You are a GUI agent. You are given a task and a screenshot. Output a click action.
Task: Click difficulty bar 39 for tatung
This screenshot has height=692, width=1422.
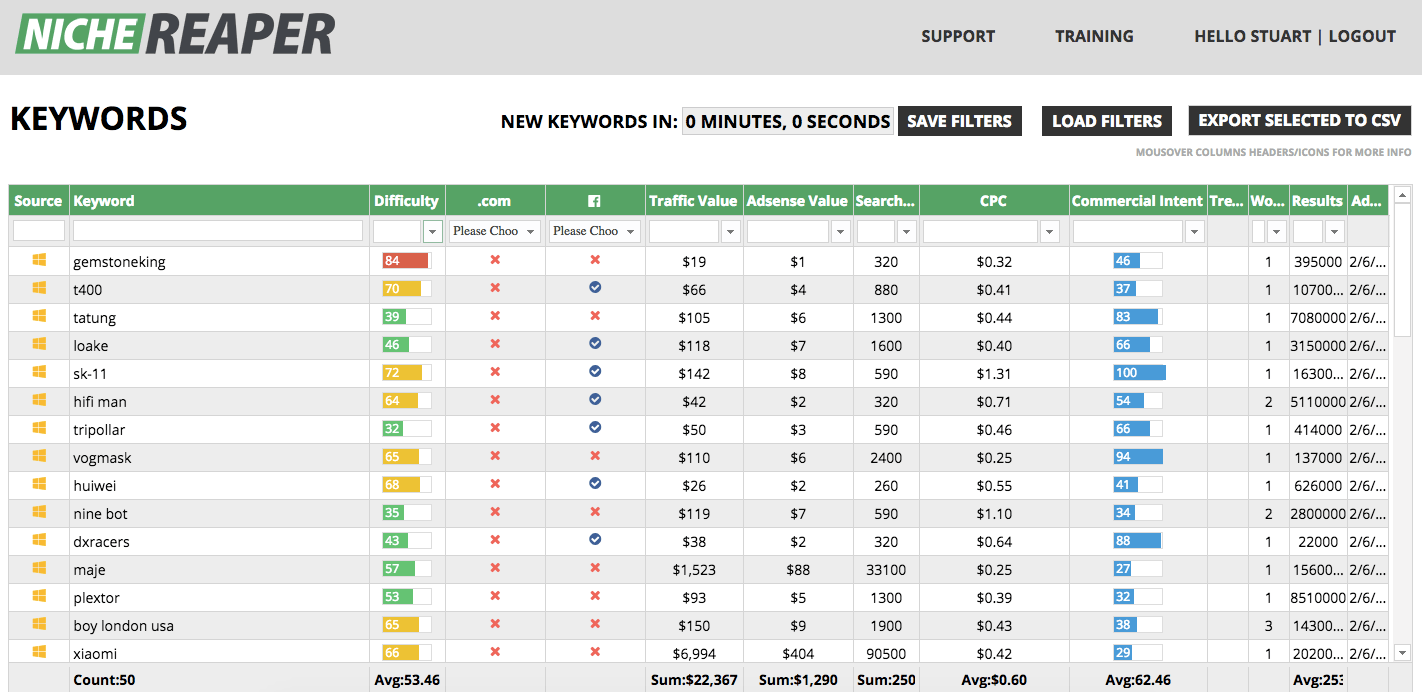(406, 317)
